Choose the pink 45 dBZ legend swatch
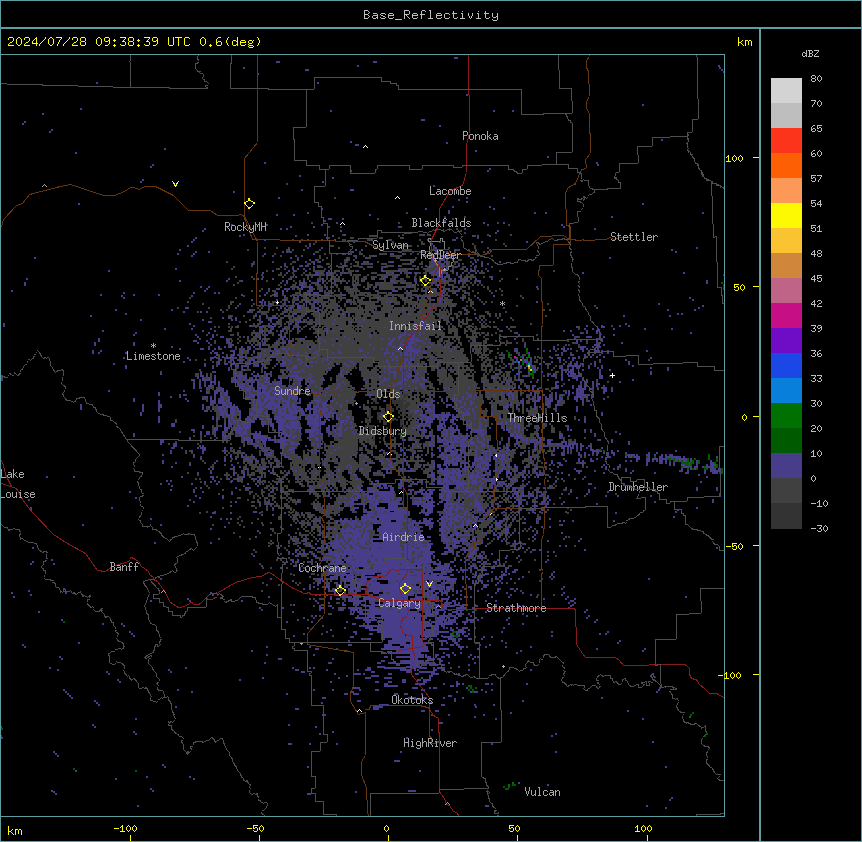Image resolution: width=862 pixels, height=842 pixels. tap(786, 290)
